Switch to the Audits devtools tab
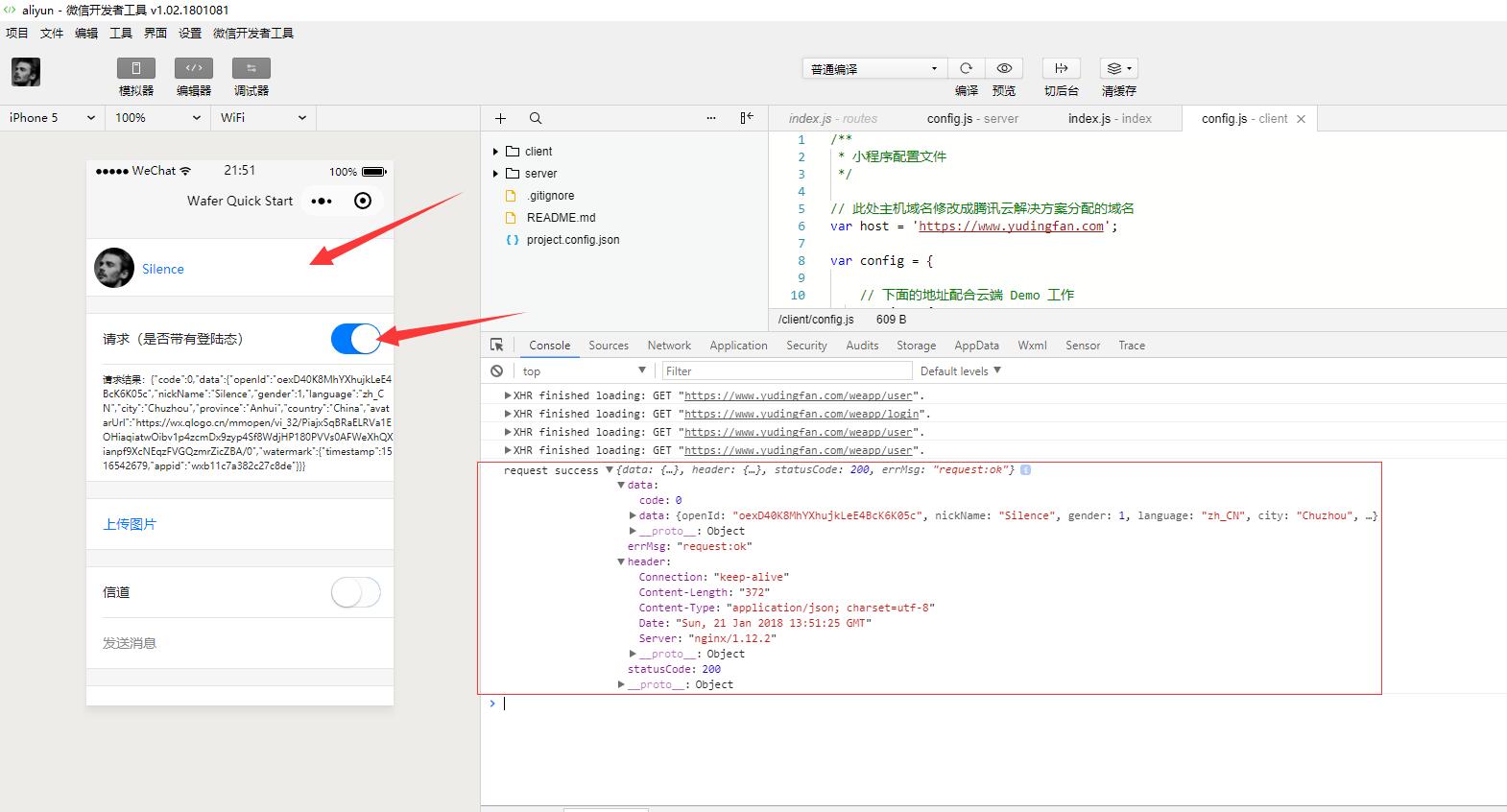 click(862, 345)
